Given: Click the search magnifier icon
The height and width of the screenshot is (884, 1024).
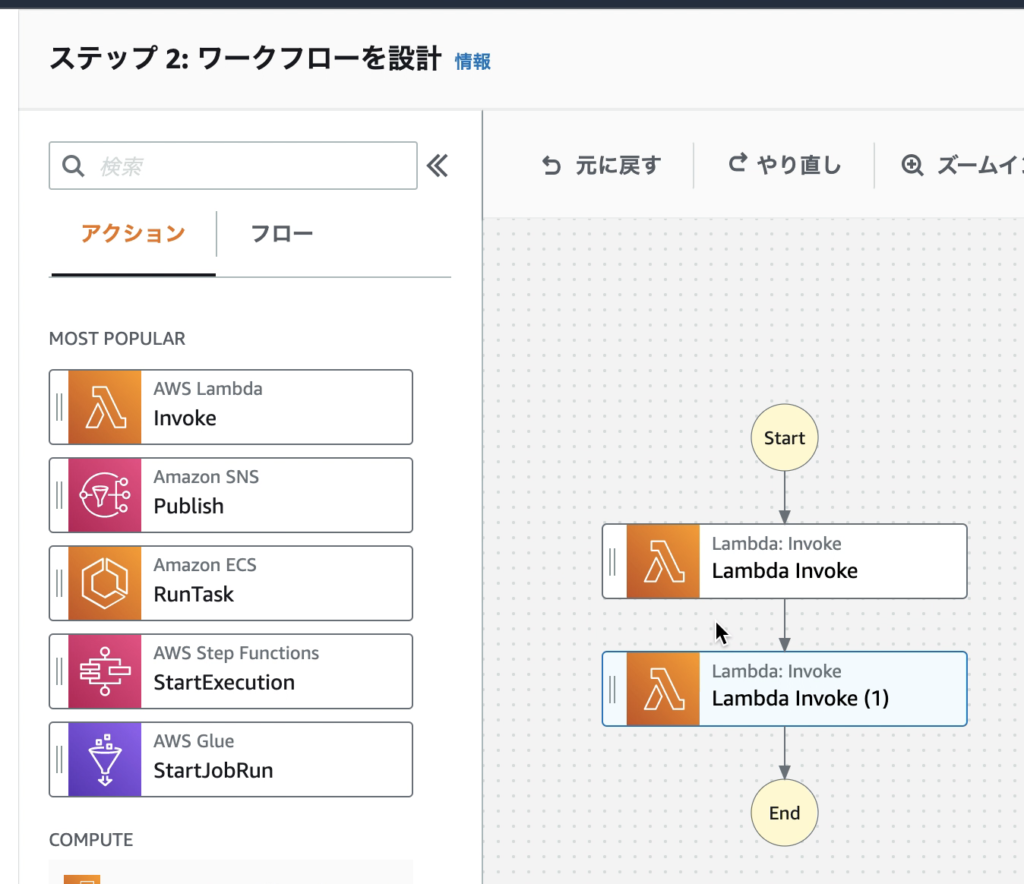Looking at the screenshot, I should (x=73, y=166).
